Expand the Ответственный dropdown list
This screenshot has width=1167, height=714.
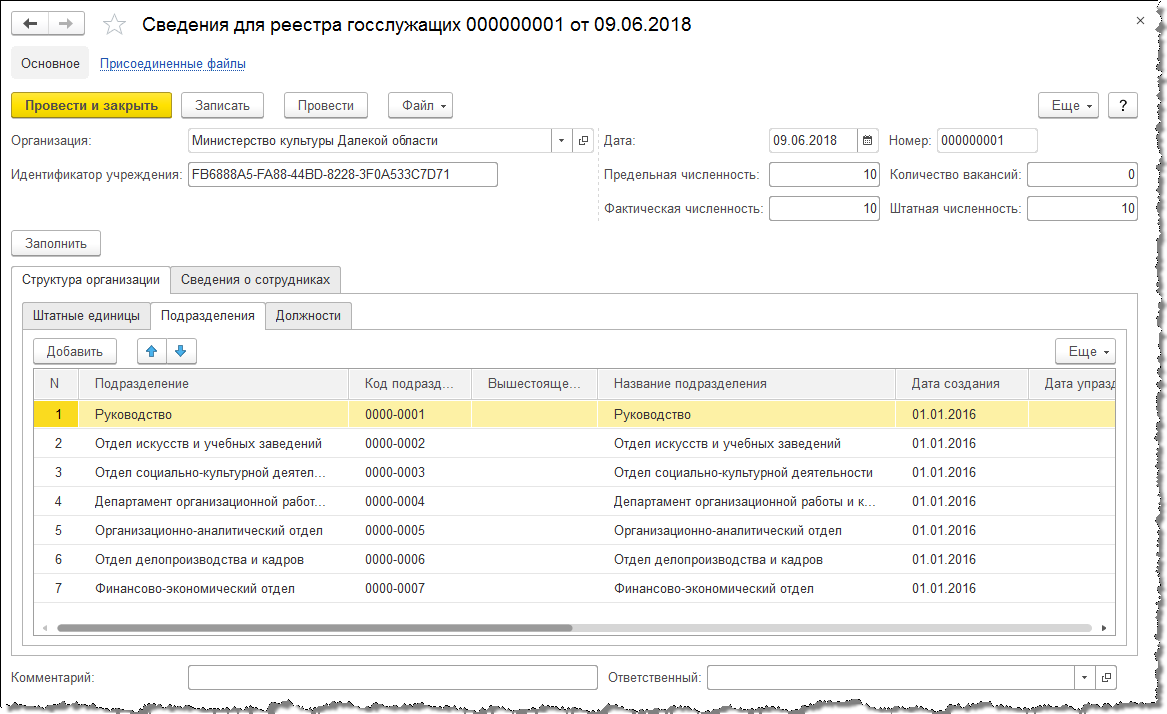(1084, 678)
